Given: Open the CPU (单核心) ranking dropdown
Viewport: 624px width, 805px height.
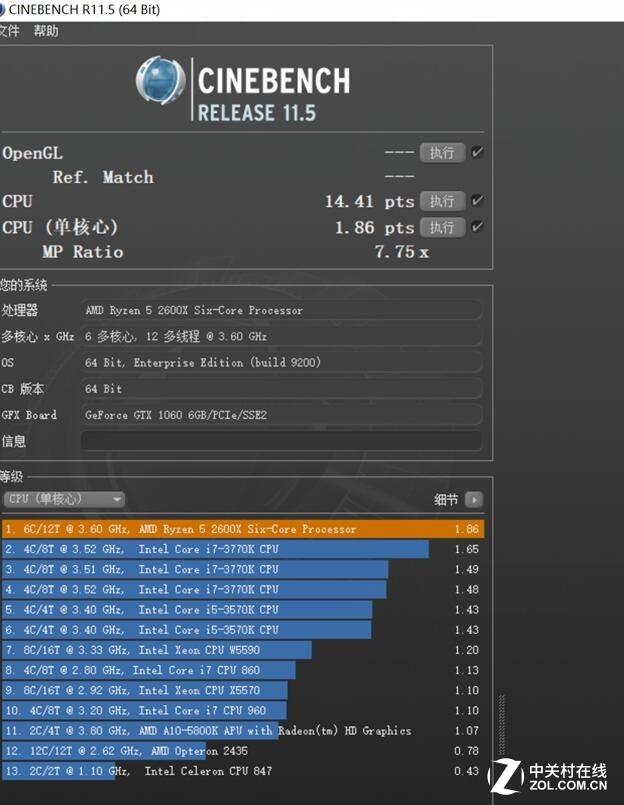Looking at the screenshot, I should click(x=64, y=499).
